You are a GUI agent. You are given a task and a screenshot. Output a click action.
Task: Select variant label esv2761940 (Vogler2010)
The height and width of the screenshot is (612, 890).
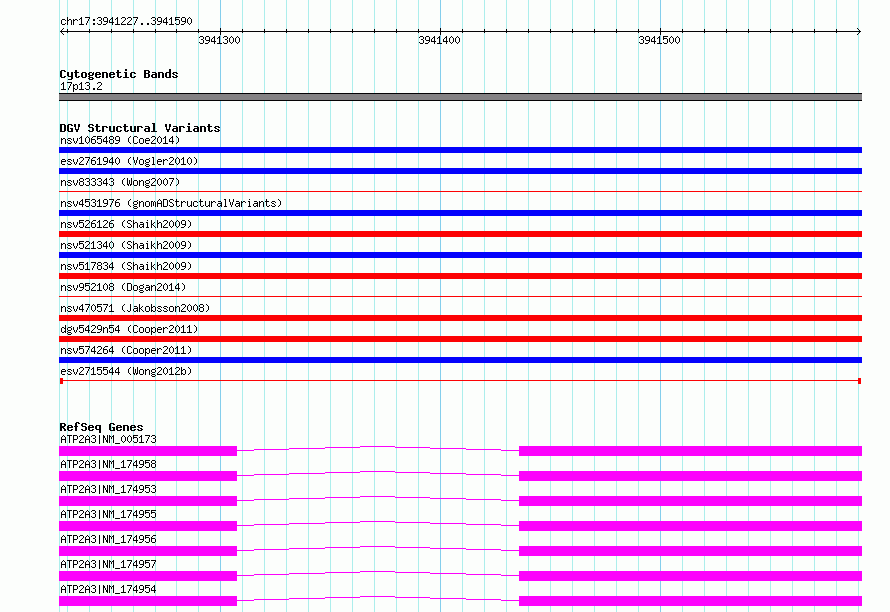[129, 161]
